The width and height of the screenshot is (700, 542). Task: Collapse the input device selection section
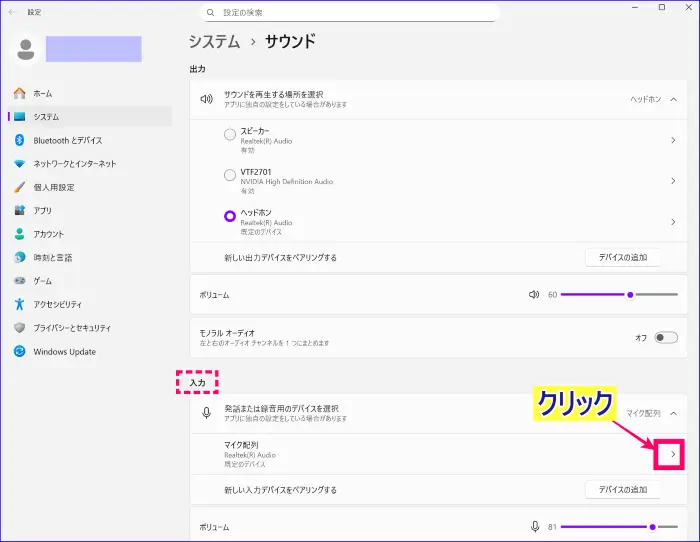coord(674,412)
